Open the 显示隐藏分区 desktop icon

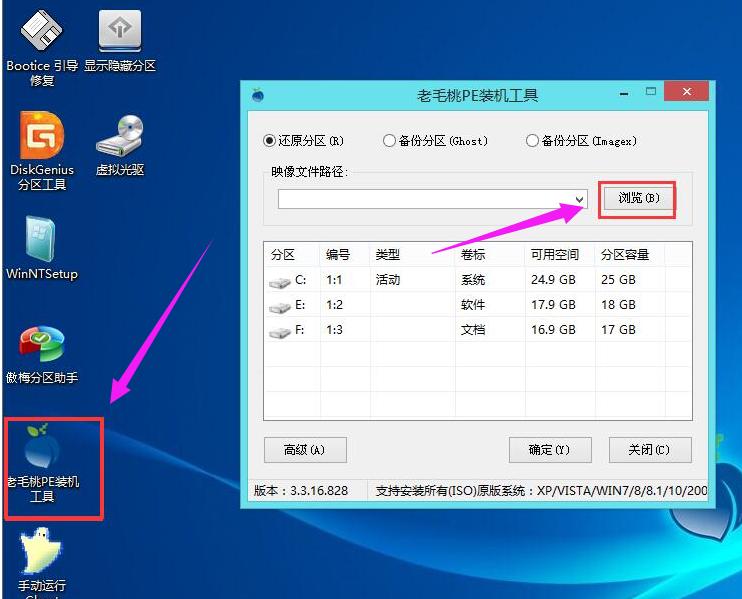click(x=119, y=31)
